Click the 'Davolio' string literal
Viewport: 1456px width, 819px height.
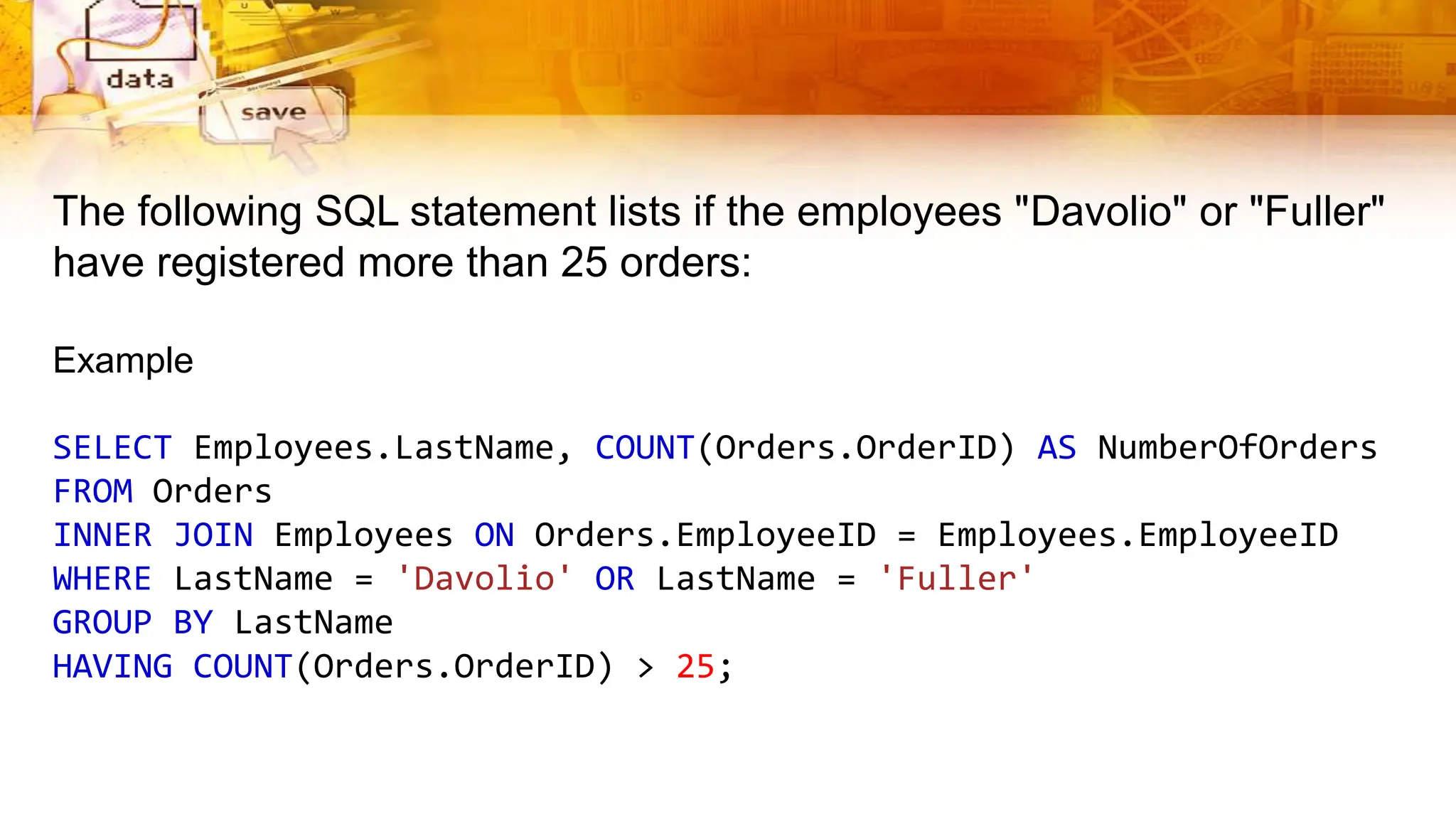(x=483, y=579)
